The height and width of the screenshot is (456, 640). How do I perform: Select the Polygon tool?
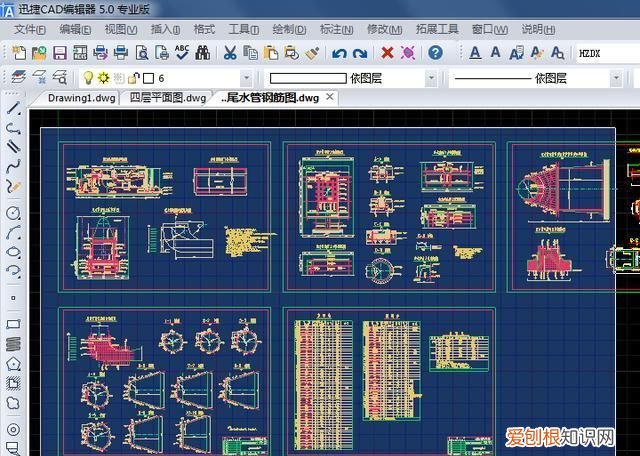point(13,363)
